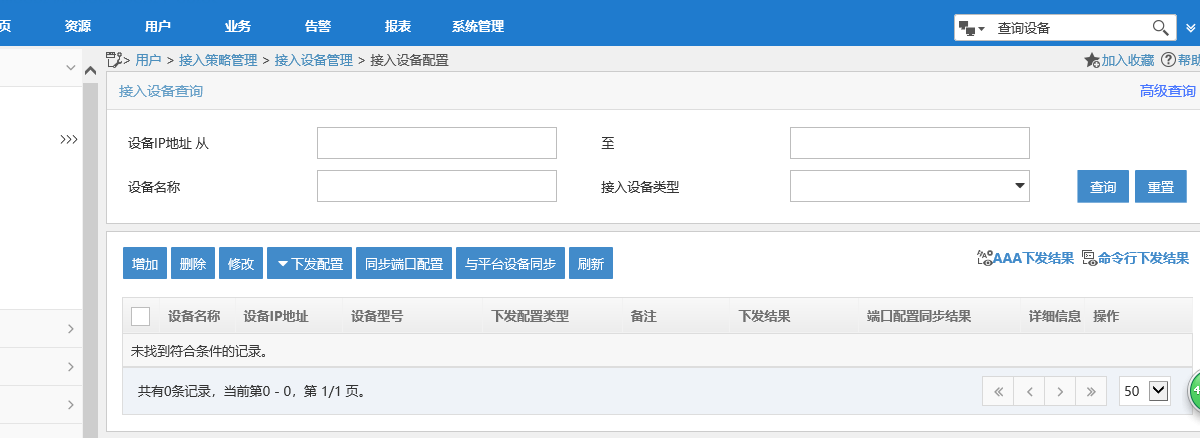Open the 接入设备类型 dropdown
Screen dimensions: 1200x438
910,186
